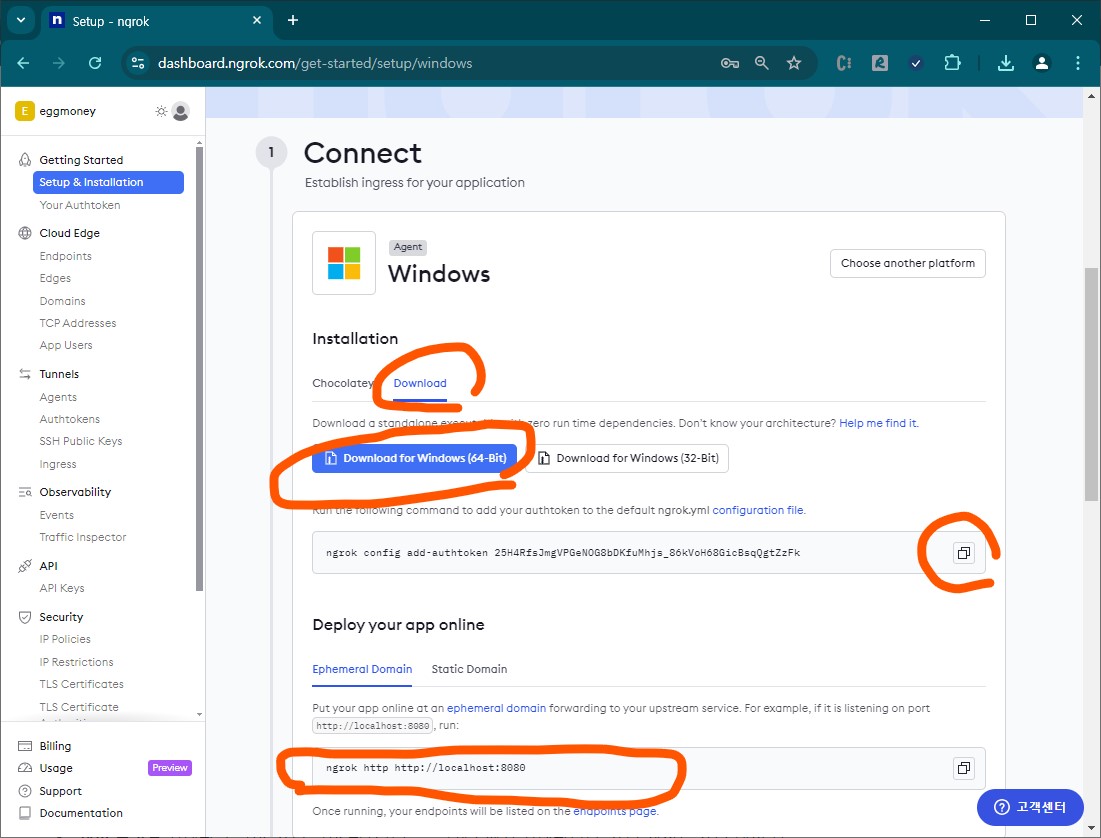
Task: Reload the page with the refresh icon
Action: tap(95, 63)
